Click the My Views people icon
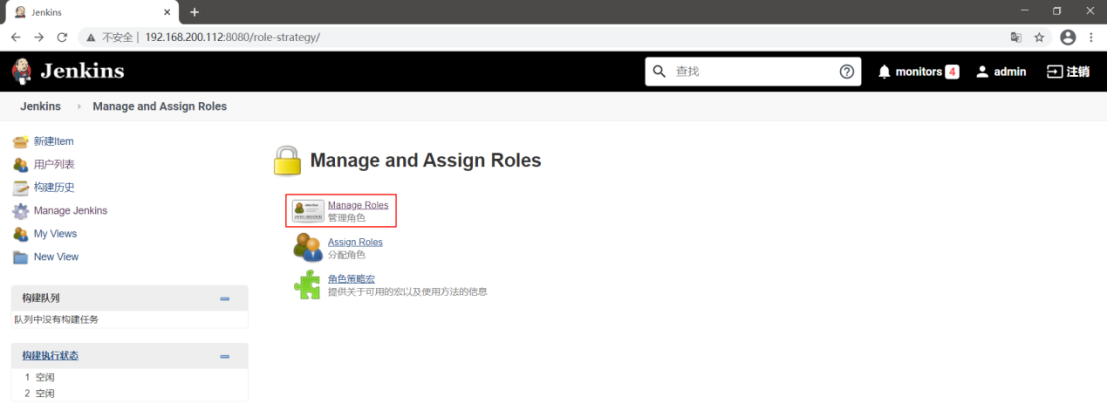The width and height of the screenshot is (1108, 404). (x=20, y=234)
